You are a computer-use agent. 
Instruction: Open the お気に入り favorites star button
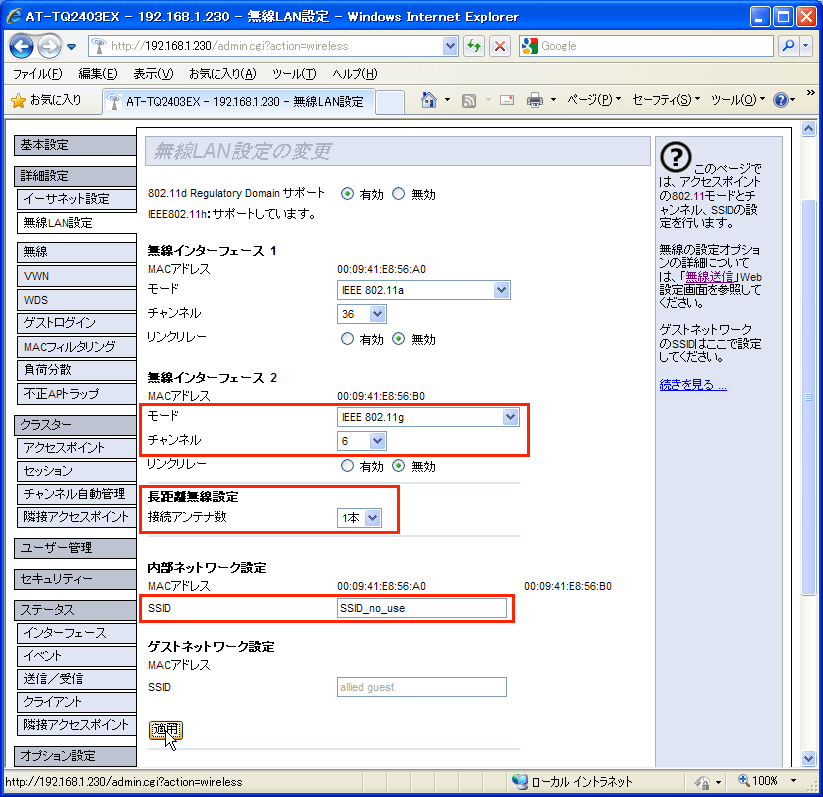point(47,100)
